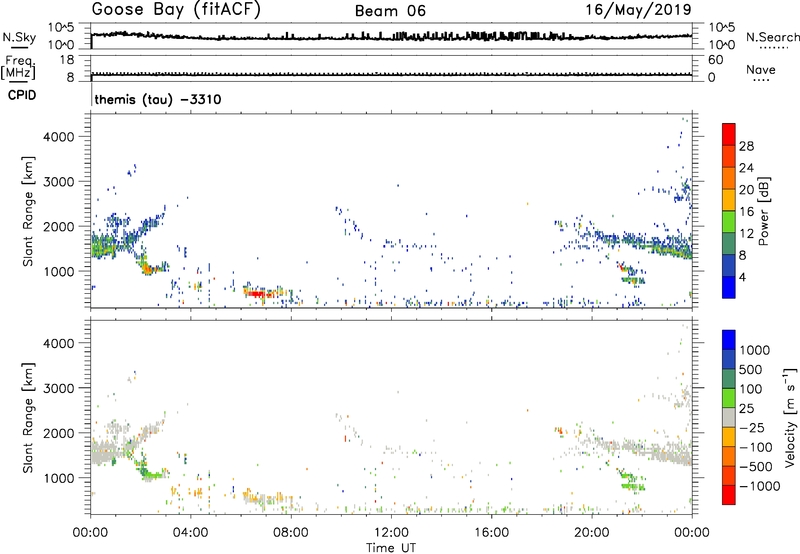This screenshot has width=800, height=554.
Task: Click the Slant Range [km] label of velocity panel
Action: pyautogui.click(x=28, y=418)
